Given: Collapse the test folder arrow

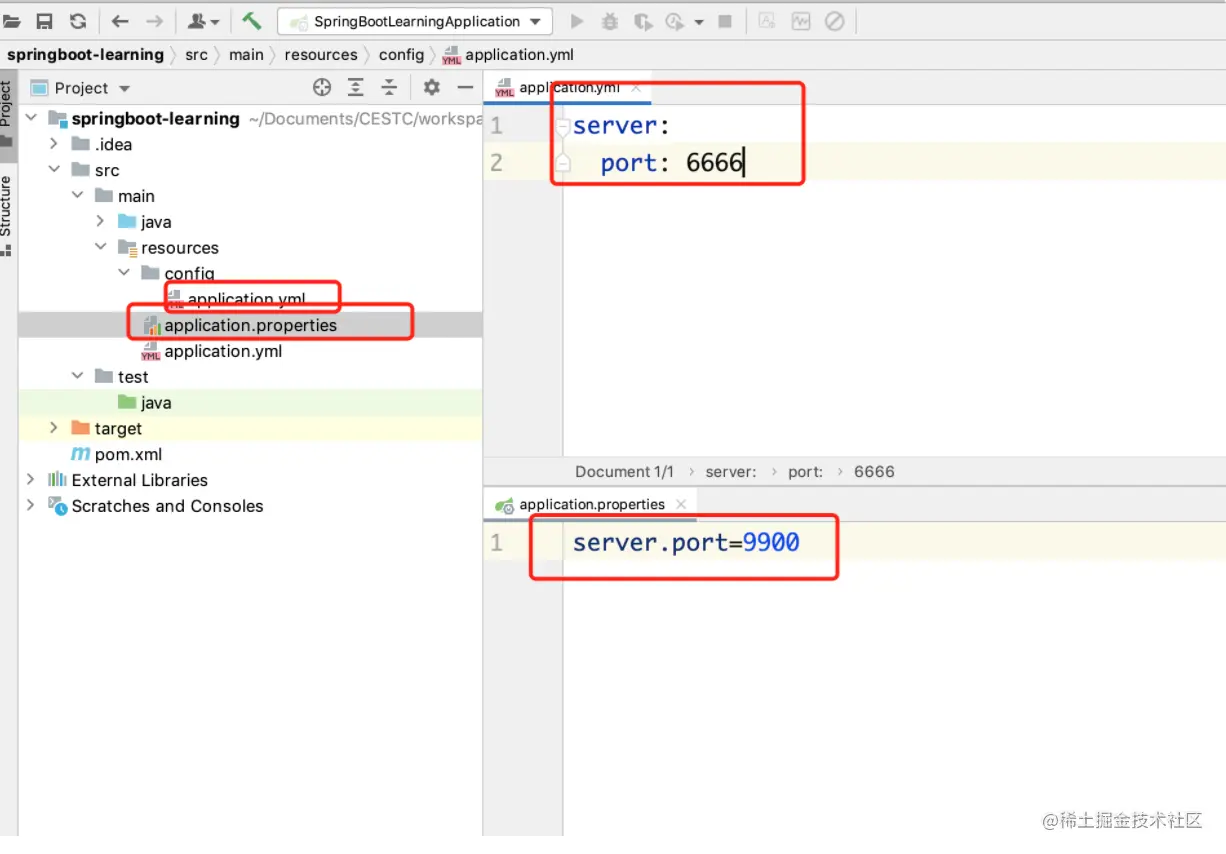Looking at the screenshot, I should tap(77, 376).
